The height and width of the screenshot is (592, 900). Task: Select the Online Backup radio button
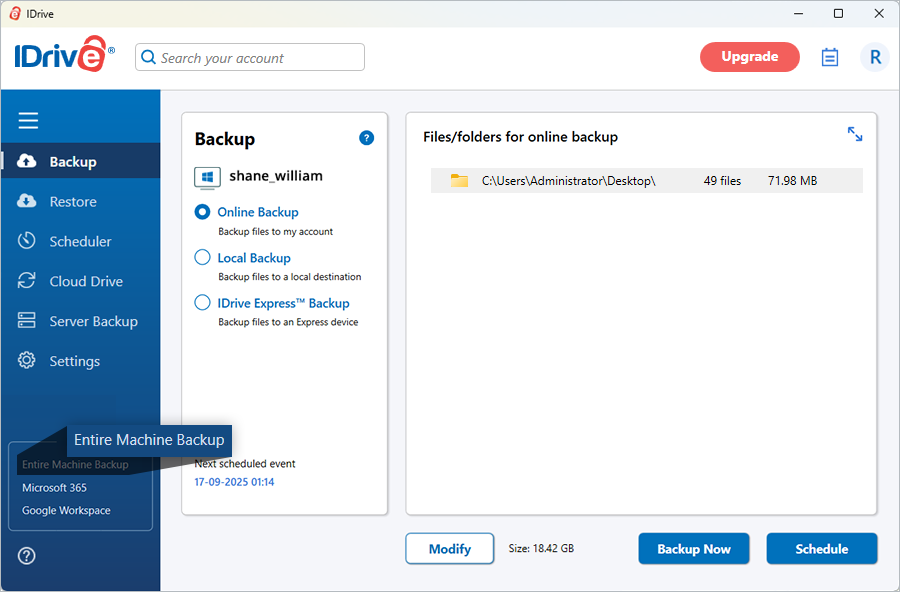click(x=202, y=212)
